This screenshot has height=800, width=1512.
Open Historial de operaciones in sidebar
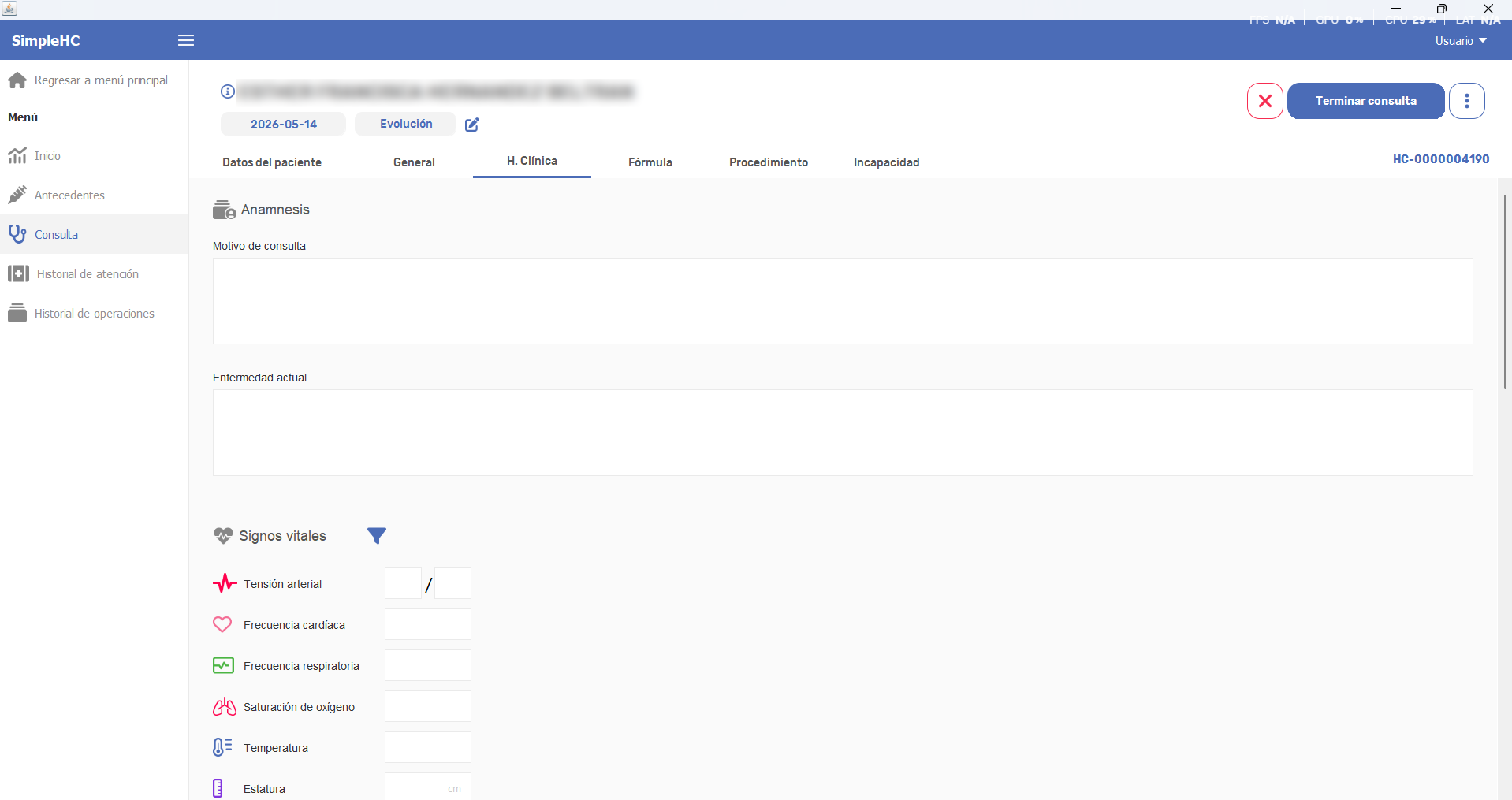[94, 313]
